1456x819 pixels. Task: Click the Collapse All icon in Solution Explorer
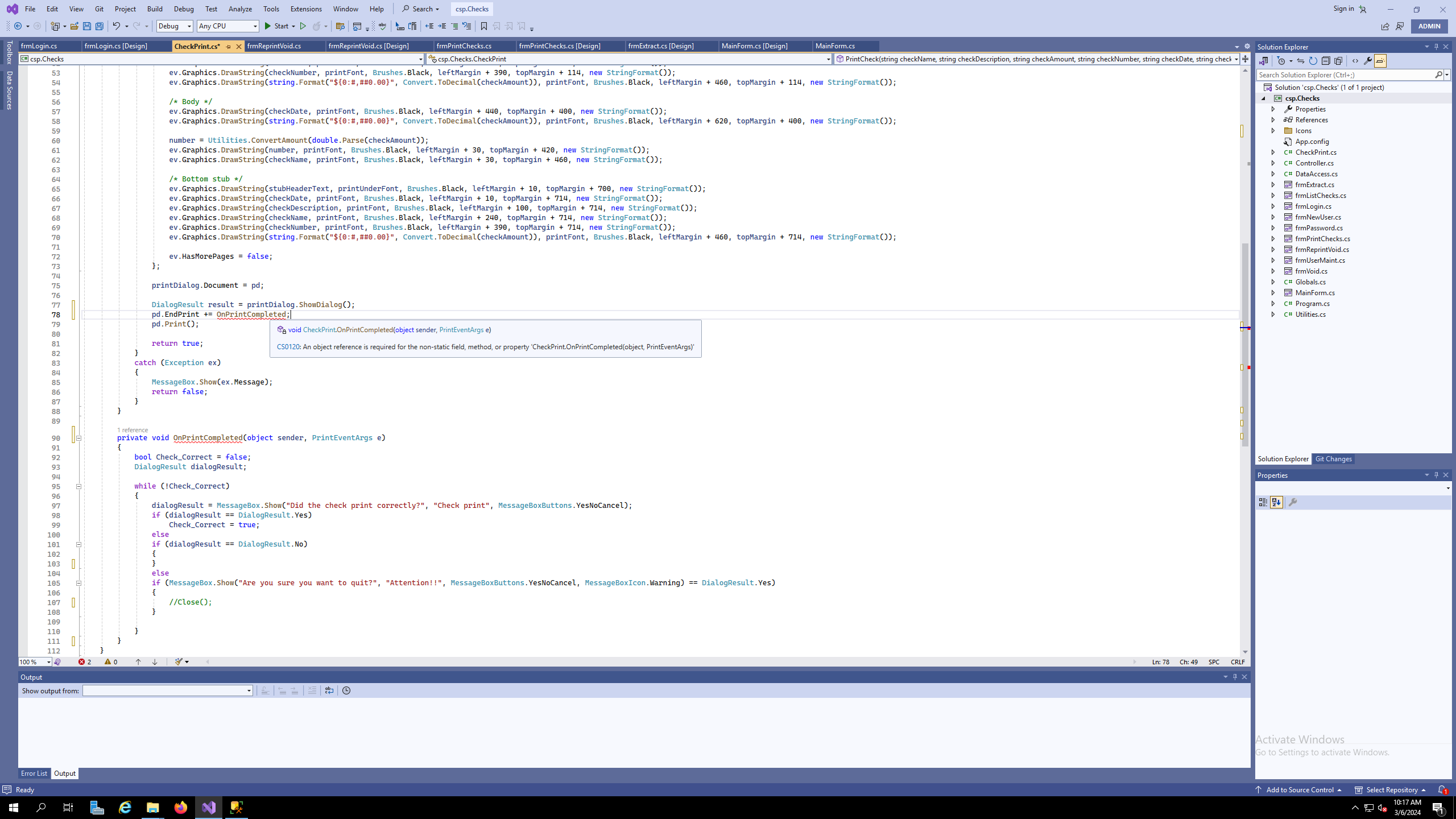pyautogui.click(x=1326, y=61)
